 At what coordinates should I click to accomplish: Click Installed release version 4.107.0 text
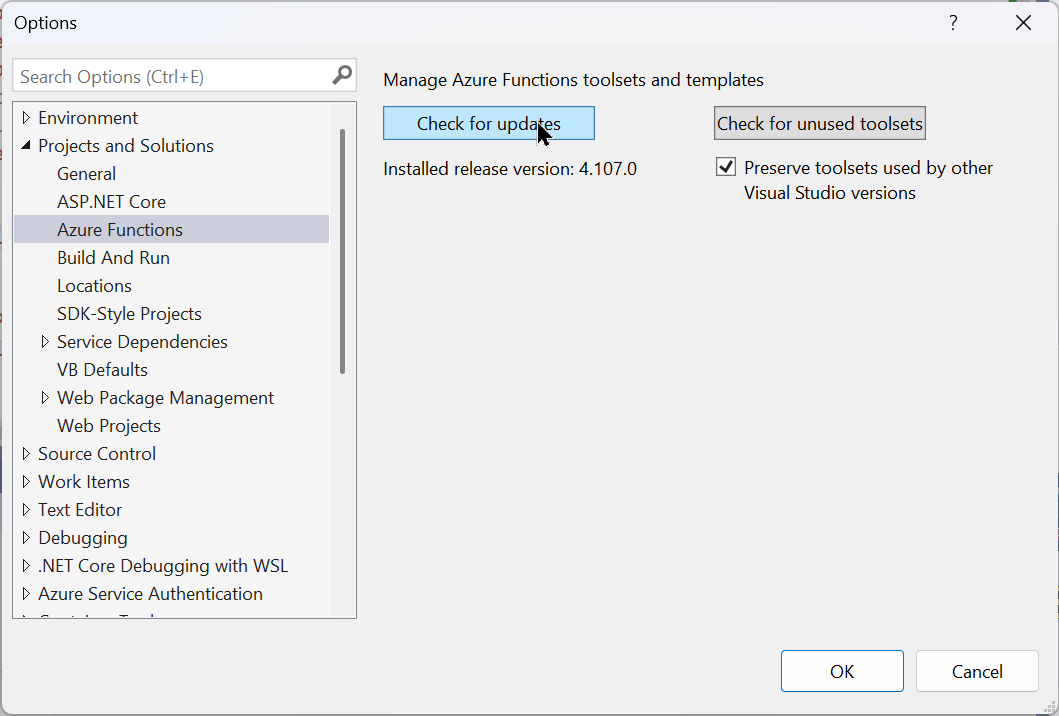tap(510, 168)
